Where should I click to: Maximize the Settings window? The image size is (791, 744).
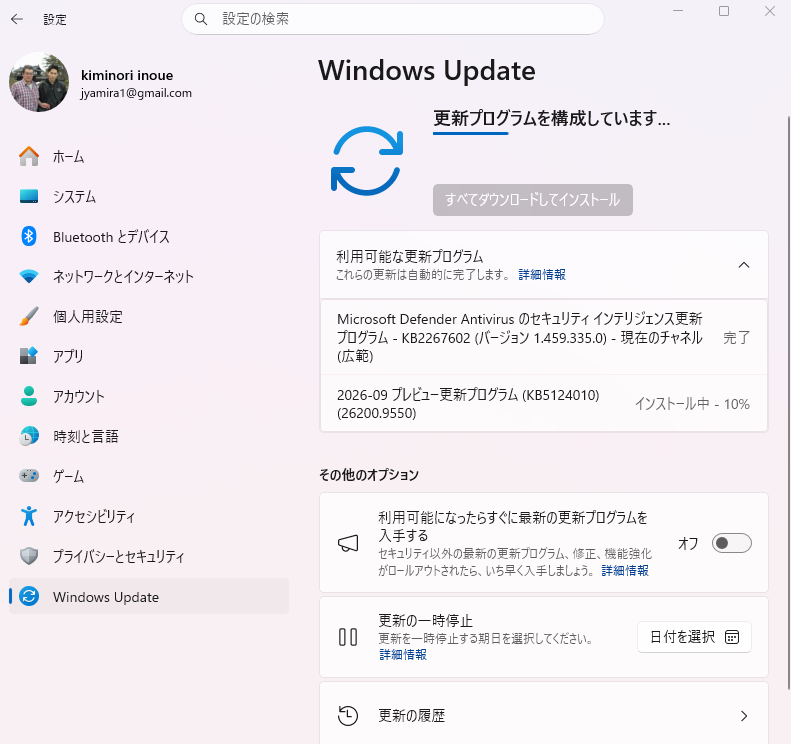pyautogui.click(x=724, y=11)
